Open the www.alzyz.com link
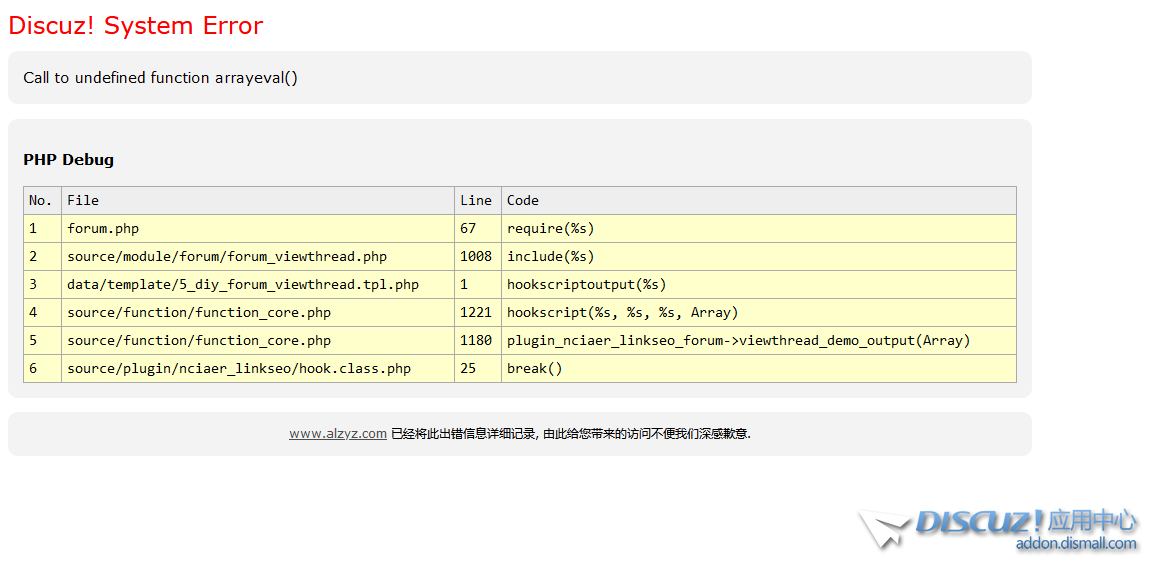1155x569 pixels. [x=338, y=434]
